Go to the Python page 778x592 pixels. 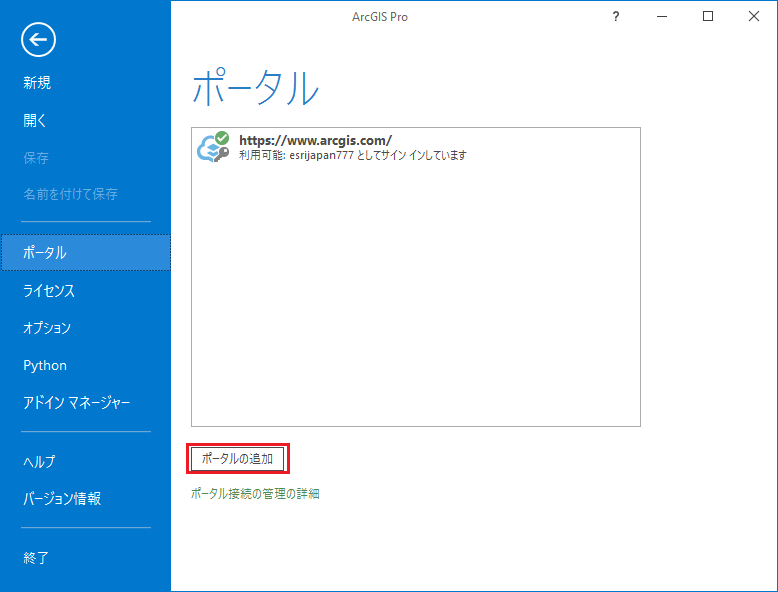pos(45,365)
